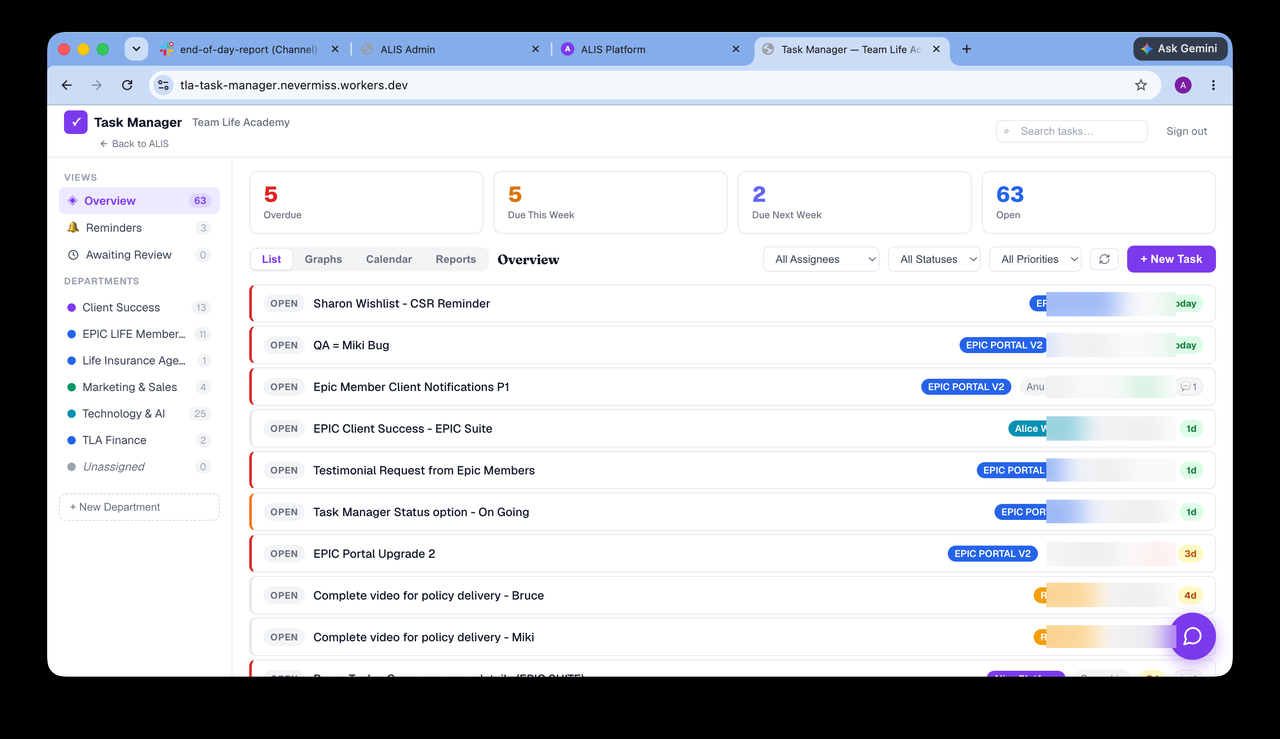The width and height of the screenshot is (1280, 739).
Task: Click the + New Task button
Action: (x=1171, y=259)
